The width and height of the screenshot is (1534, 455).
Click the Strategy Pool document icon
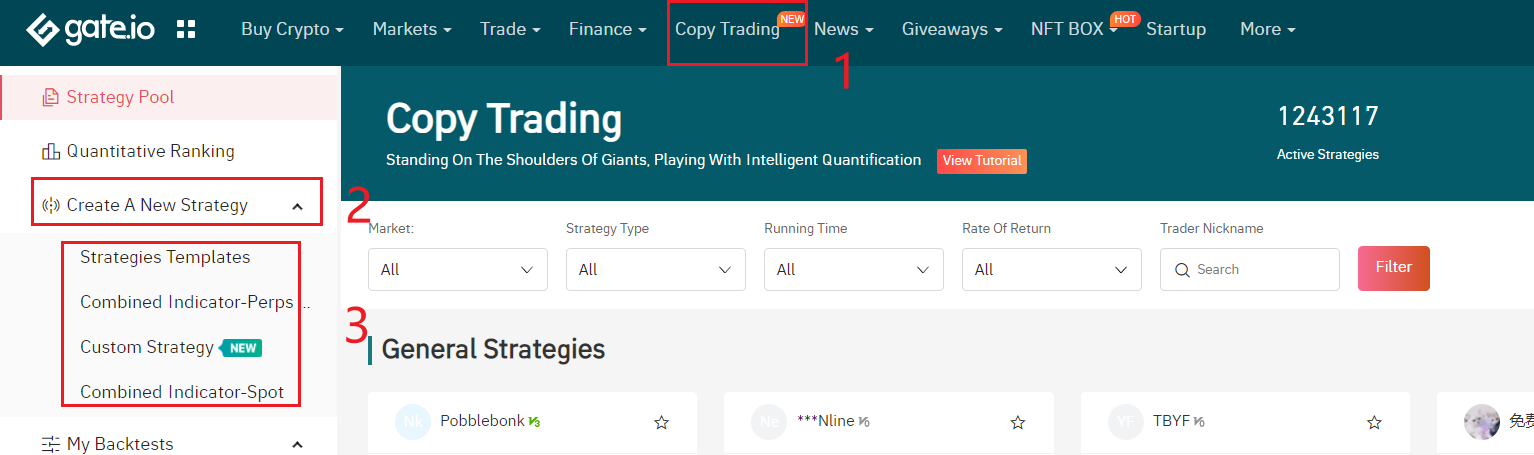point(50,97)
